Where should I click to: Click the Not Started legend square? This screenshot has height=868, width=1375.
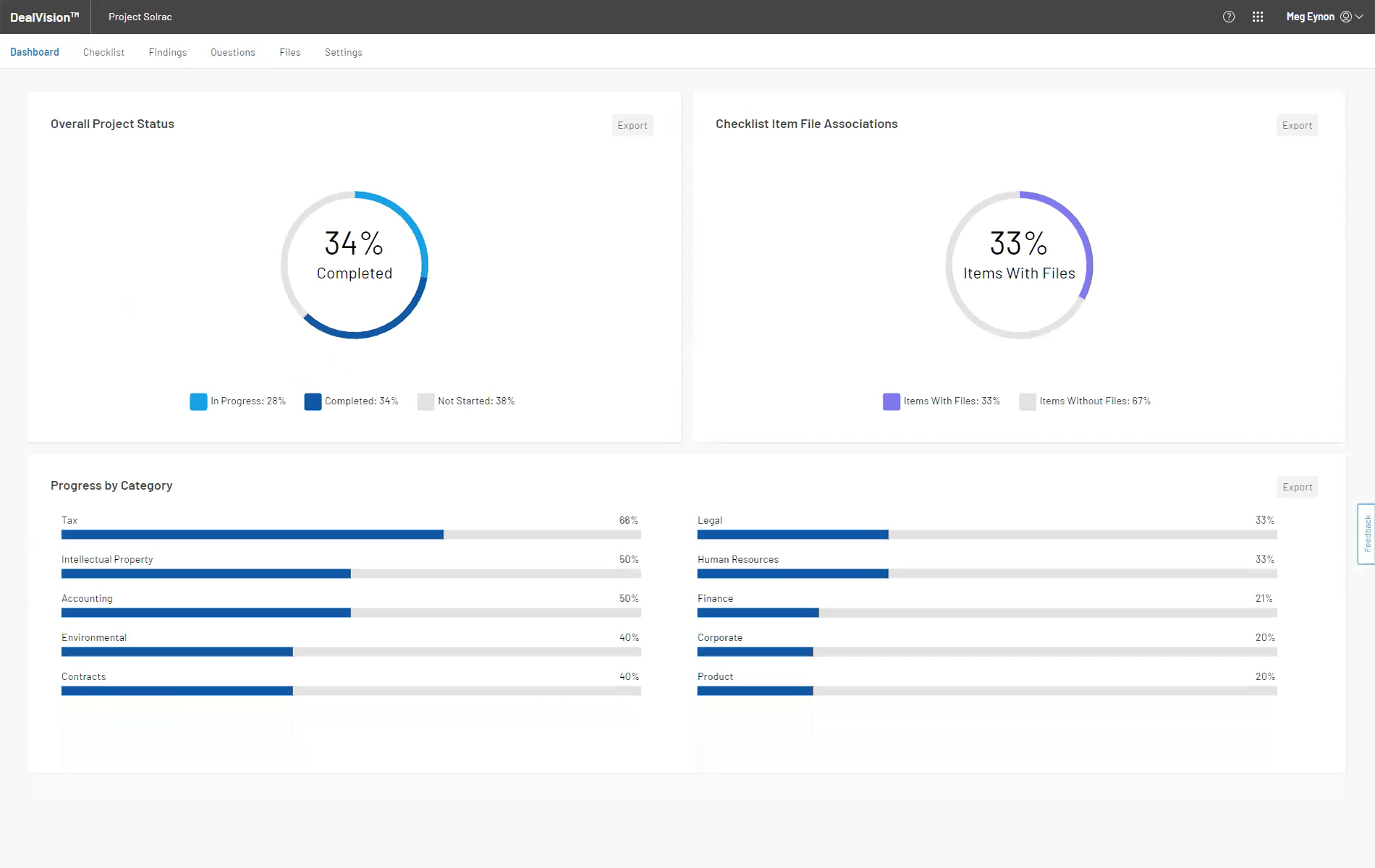(426, 401)
